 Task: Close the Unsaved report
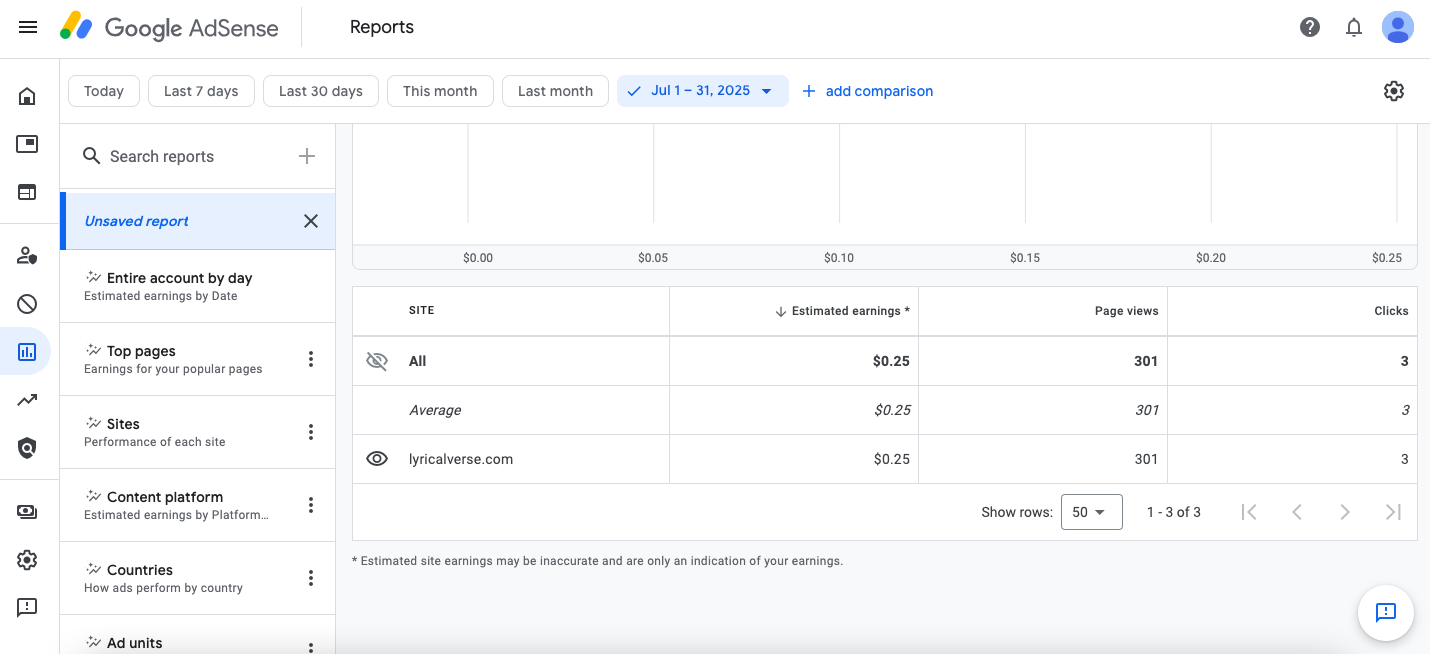311,221
